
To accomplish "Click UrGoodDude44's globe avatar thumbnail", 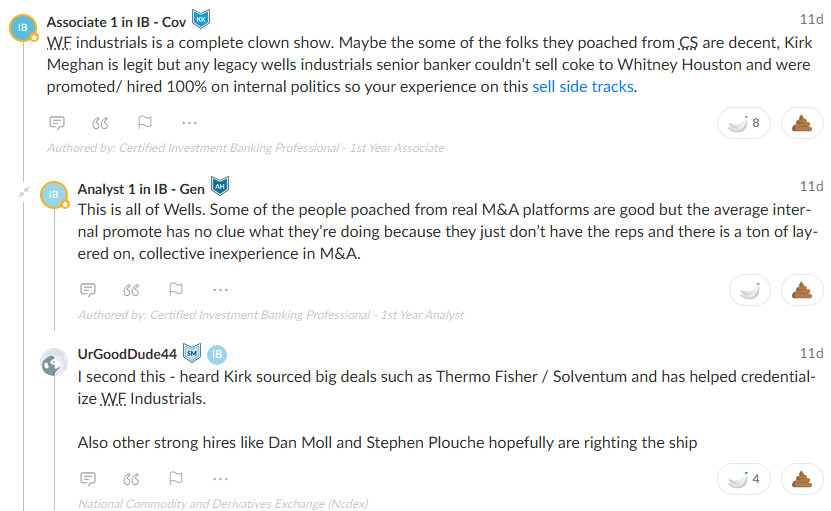I will (54, 362).
